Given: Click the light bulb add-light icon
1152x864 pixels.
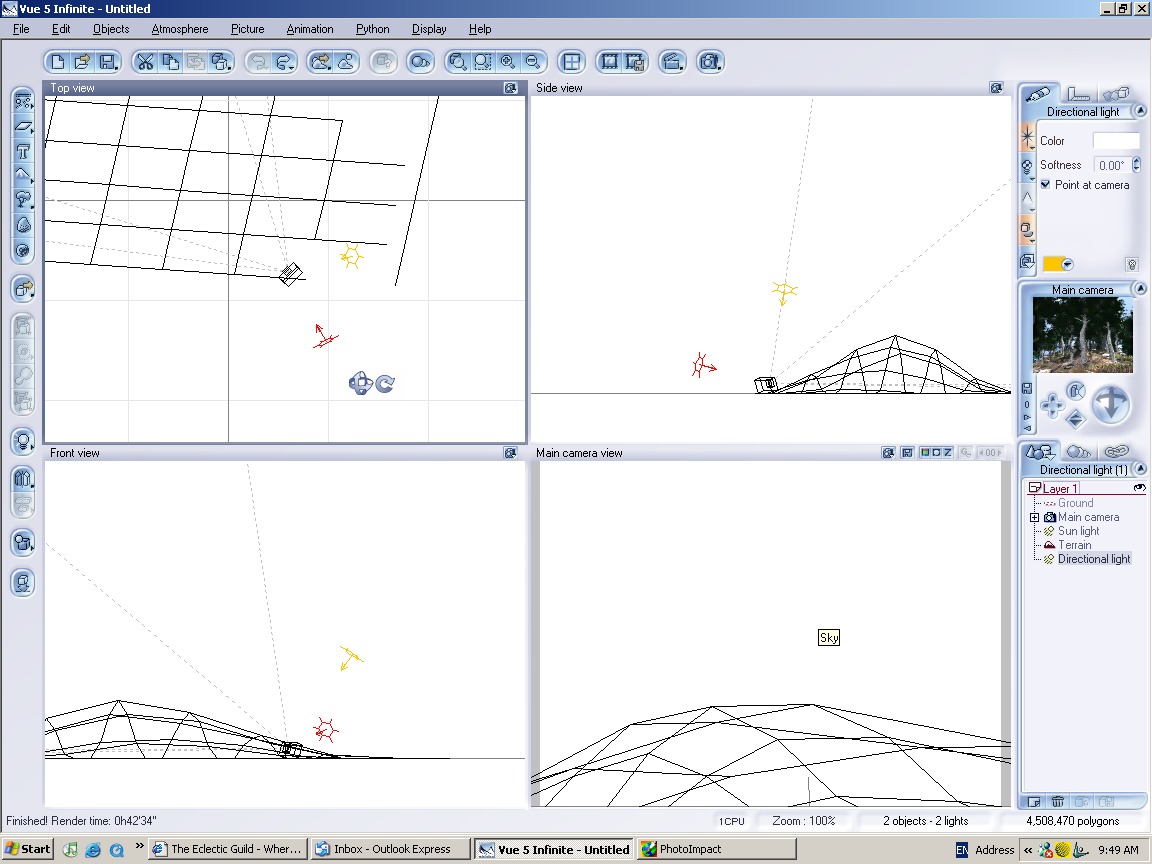Looking at the screenshot, I should point(23,441).
